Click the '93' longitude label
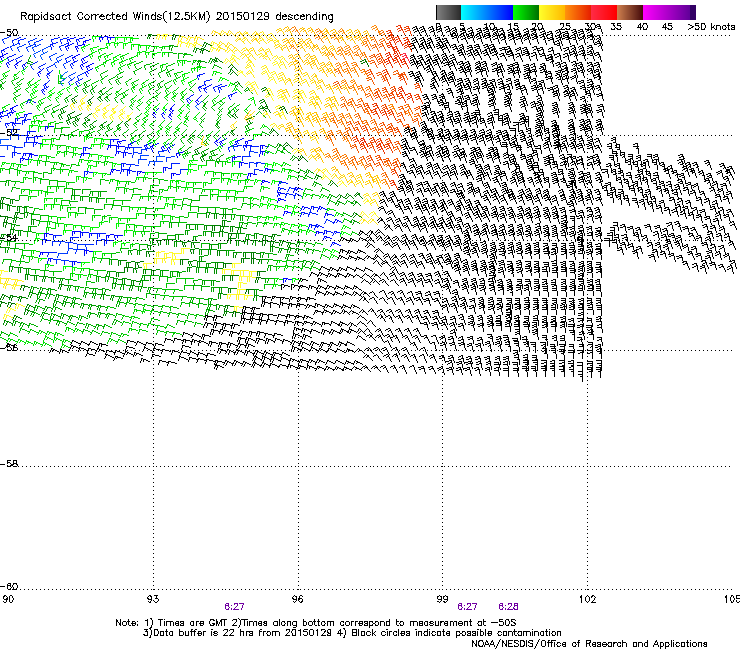Viewport: 740px width, 650px height. click(153, 599)
